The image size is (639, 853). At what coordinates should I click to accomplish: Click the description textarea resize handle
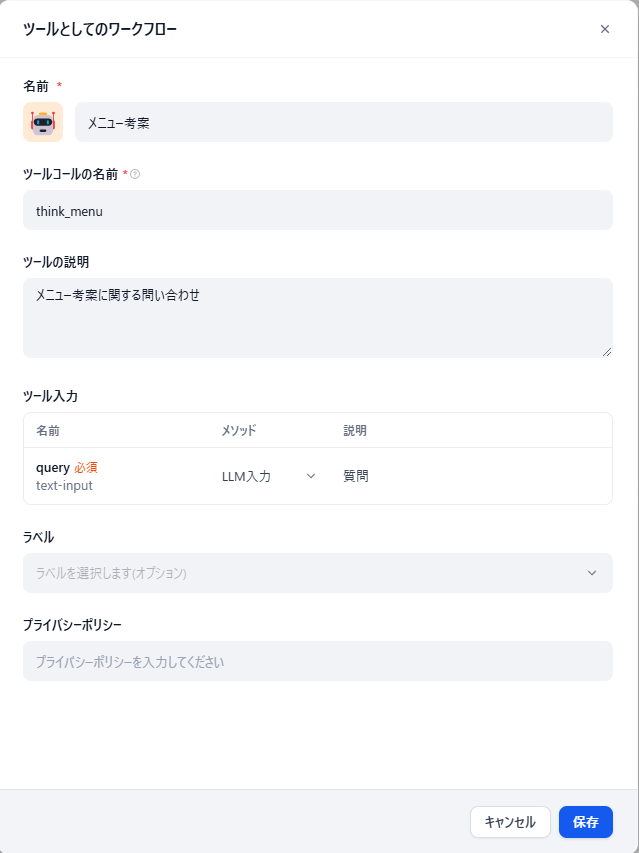[x=606, y=351]
